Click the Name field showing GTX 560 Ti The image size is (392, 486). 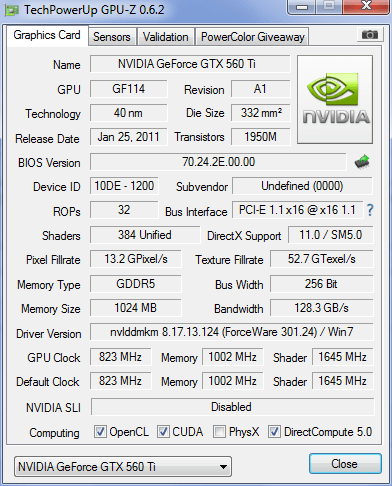[190, 64]
